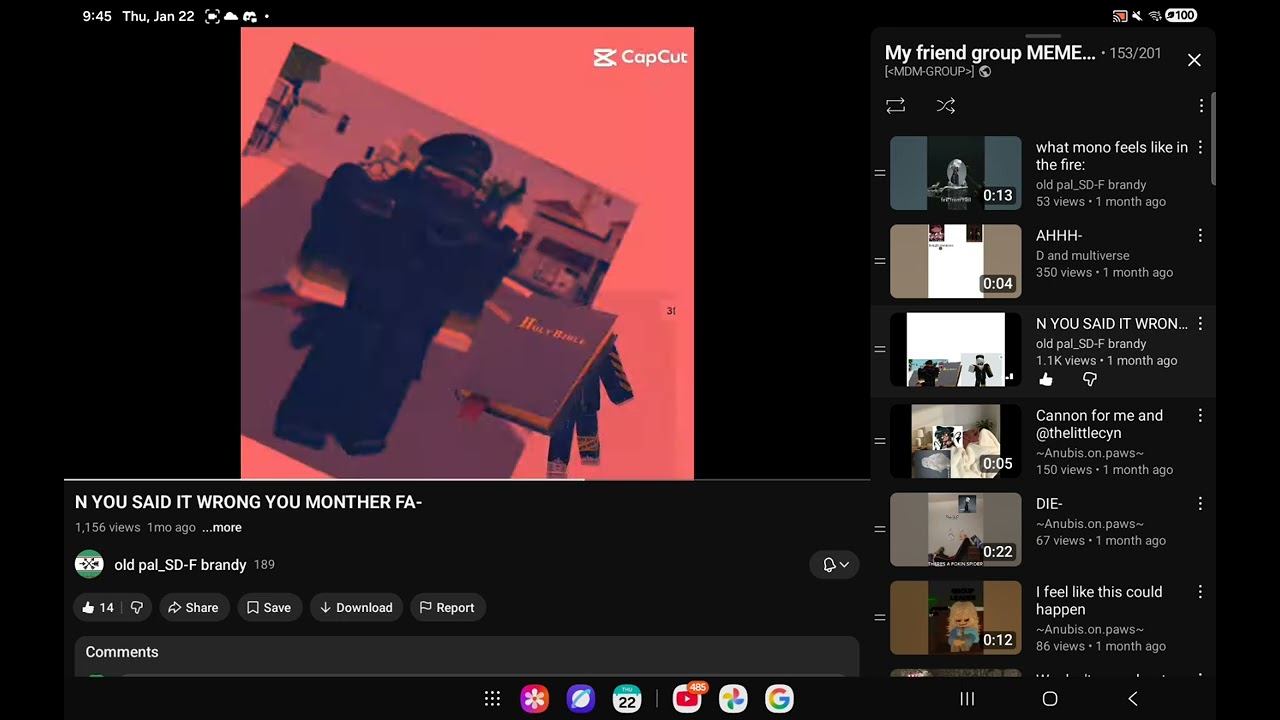Open playlist panel overflow menu
Screen dimensions: 1280x720
point(1201,106)
